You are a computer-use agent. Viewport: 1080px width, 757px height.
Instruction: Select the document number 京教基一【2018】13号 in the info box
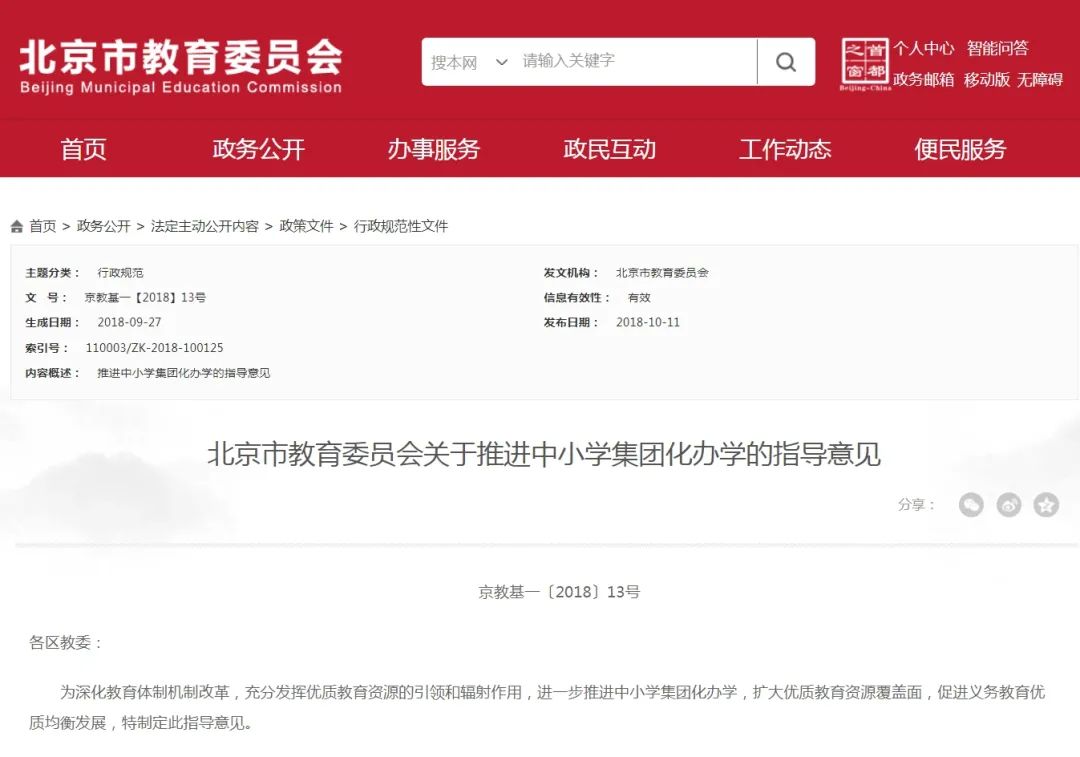(145, 298)
